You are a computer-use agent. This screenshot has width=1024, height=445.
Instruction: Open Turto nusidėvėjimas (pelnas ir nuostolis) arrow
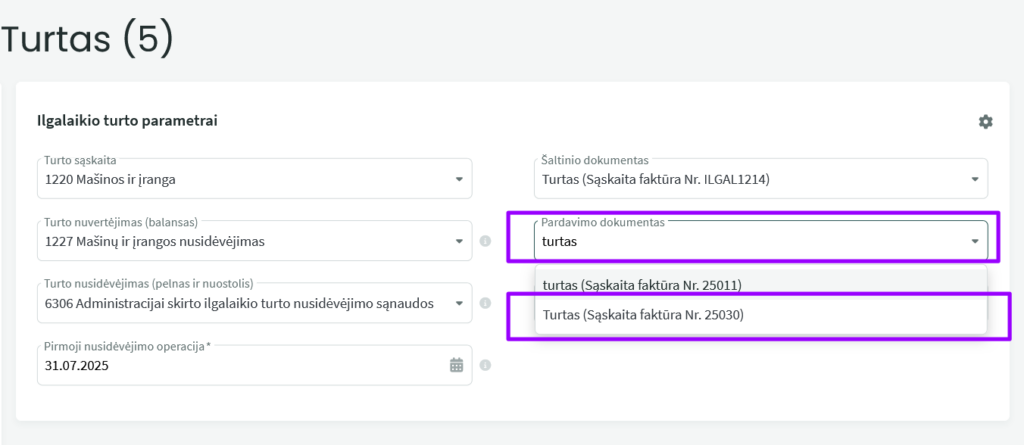coord(459,303)
